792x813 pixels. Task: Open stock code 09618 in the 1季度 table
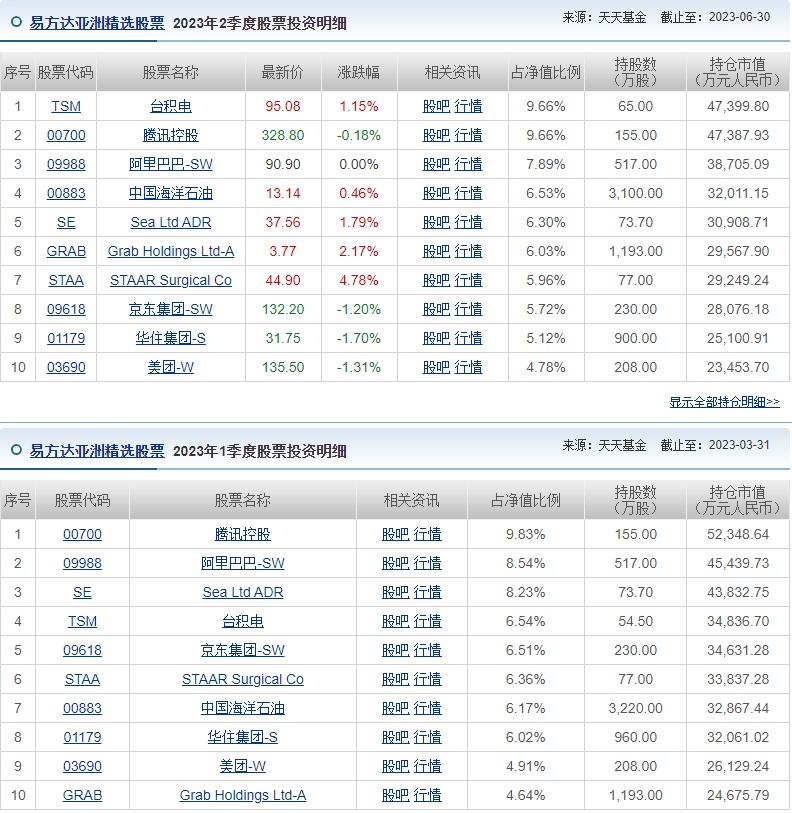click(x=82, y=650)
